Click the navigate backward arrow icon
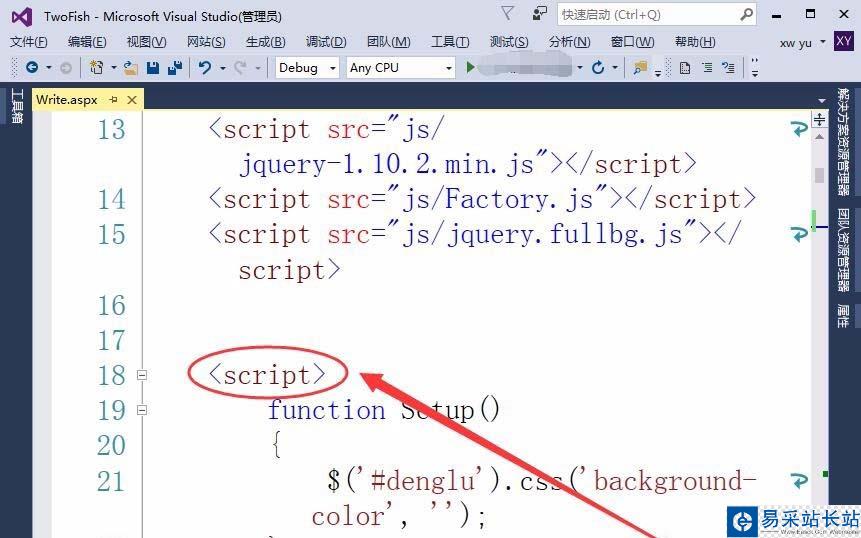The height and width of the screenshot is (538, 861). [x=32, y=68]
